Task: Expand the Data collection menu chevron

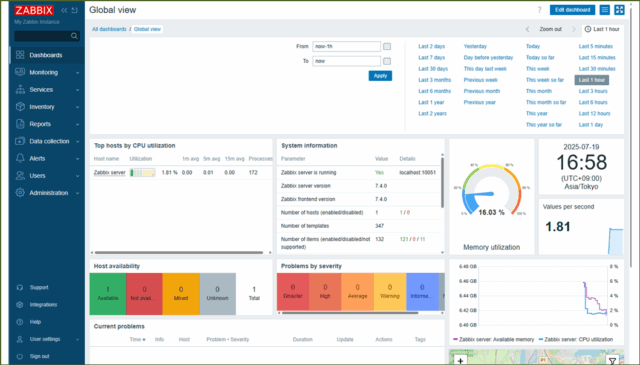Action: 77,141
